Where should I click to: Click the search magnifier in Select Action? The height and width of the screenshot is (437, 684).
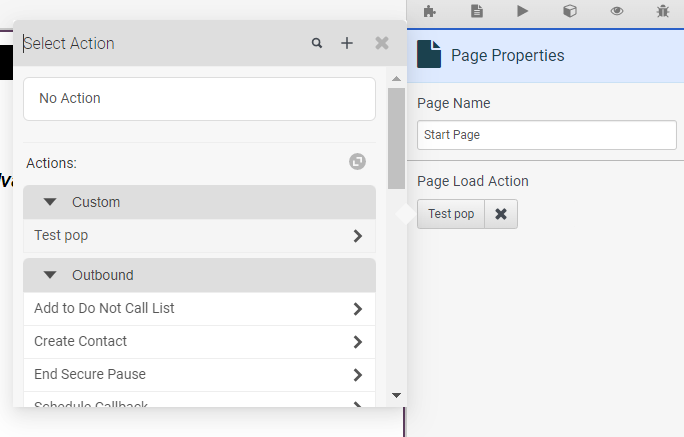click(x=317, y=43)
